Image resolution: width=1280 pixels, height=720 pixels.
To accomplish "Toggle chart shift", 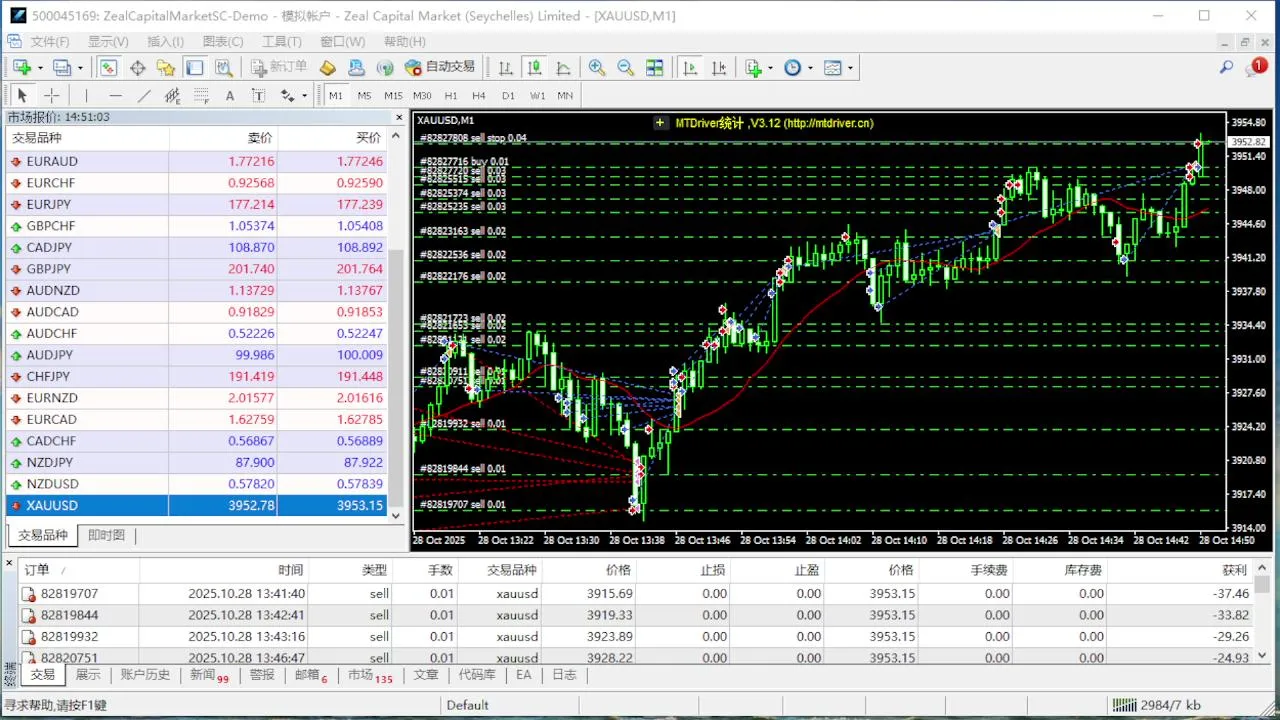I will point(719,68).
